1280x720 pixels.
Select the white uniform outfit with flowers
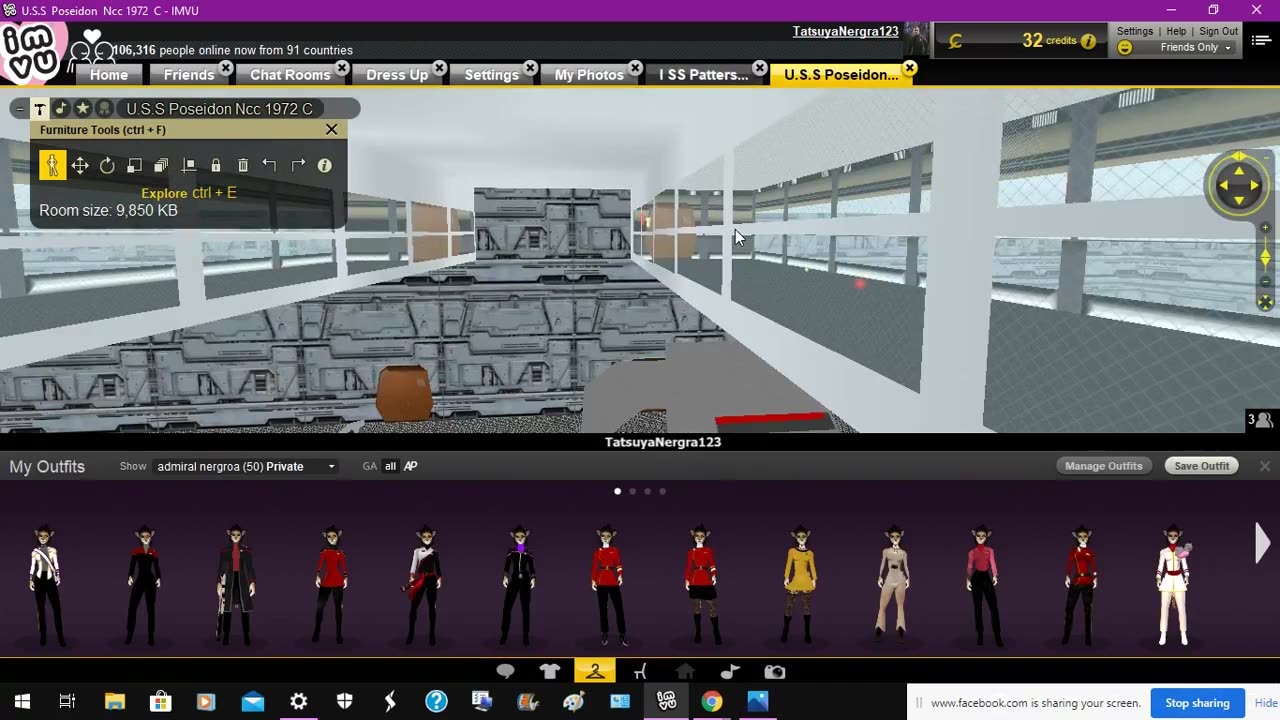(x=1173, y=586)
